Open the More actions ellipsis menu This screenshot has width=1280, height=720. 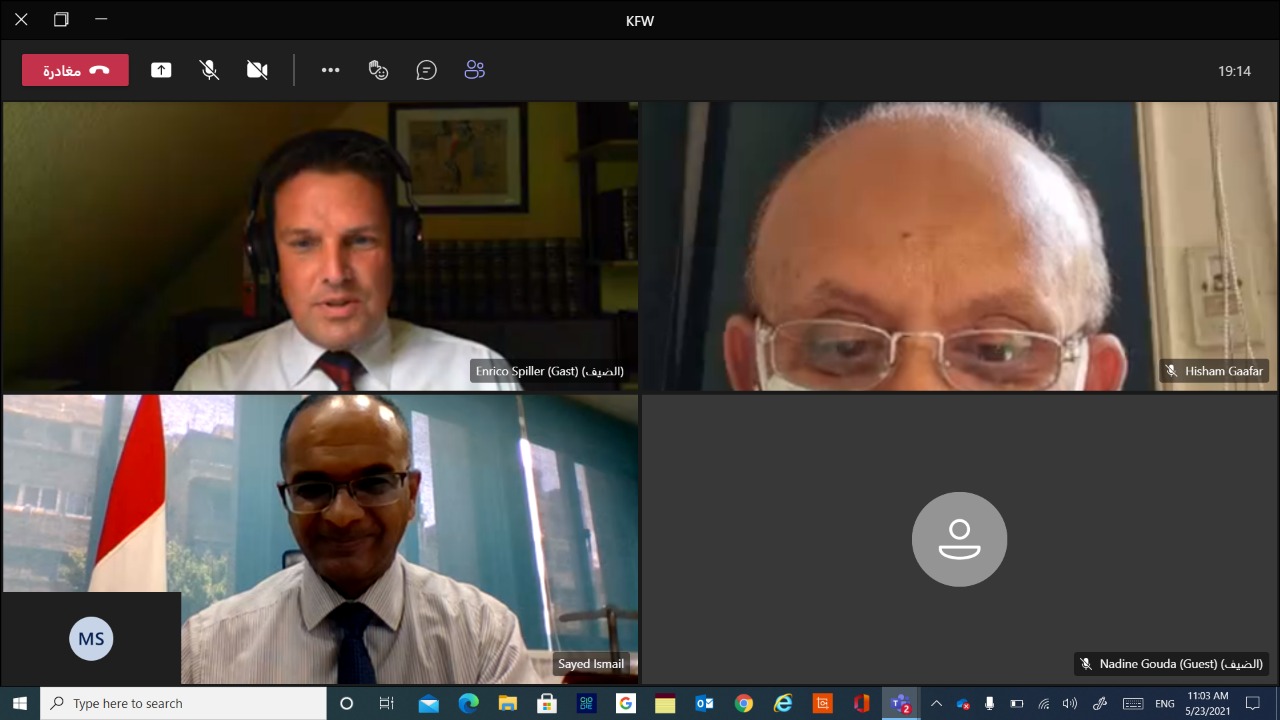[x=330, y=70]
